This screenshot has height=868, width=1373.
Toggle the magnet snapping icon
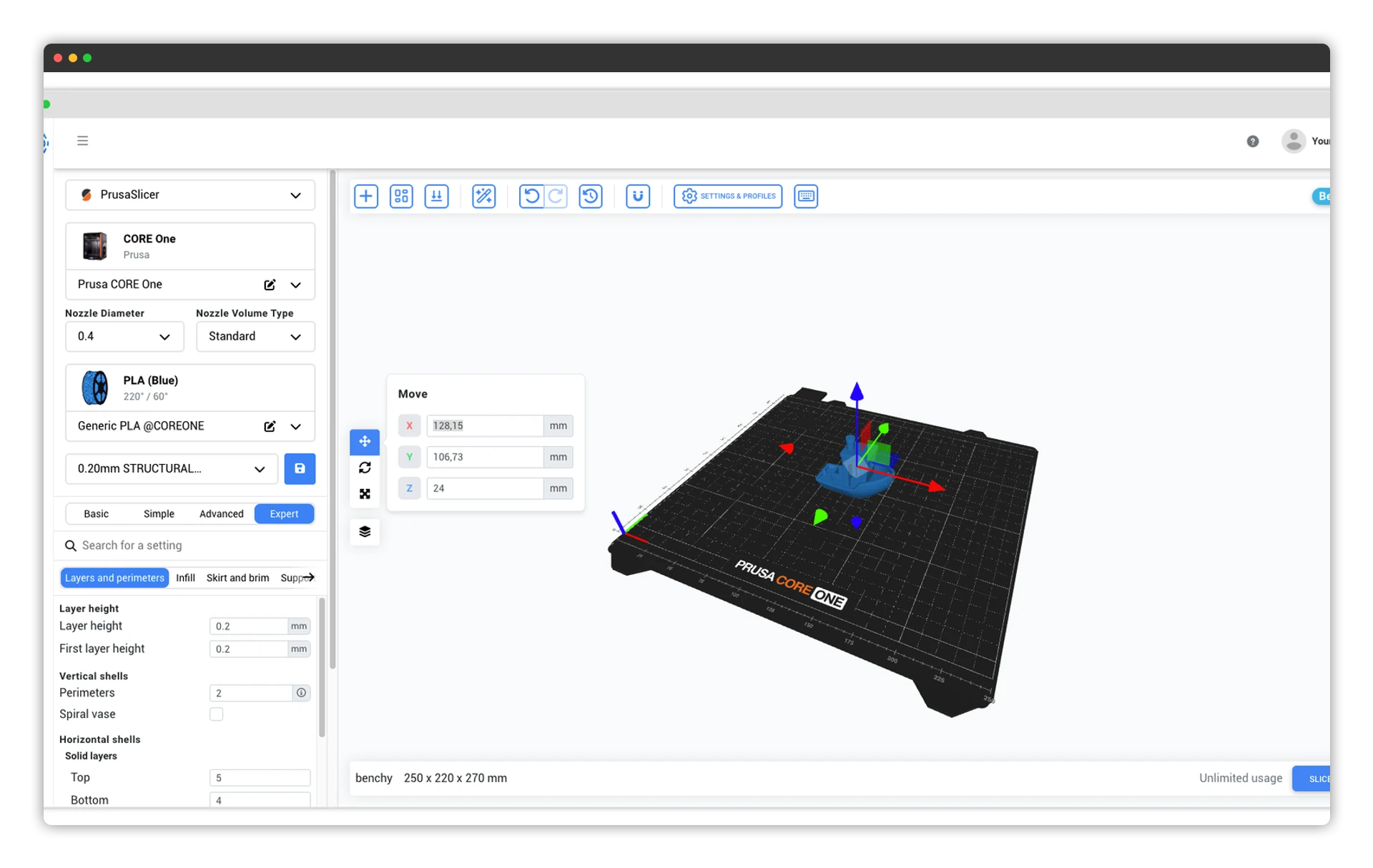(x=638, y=196)
